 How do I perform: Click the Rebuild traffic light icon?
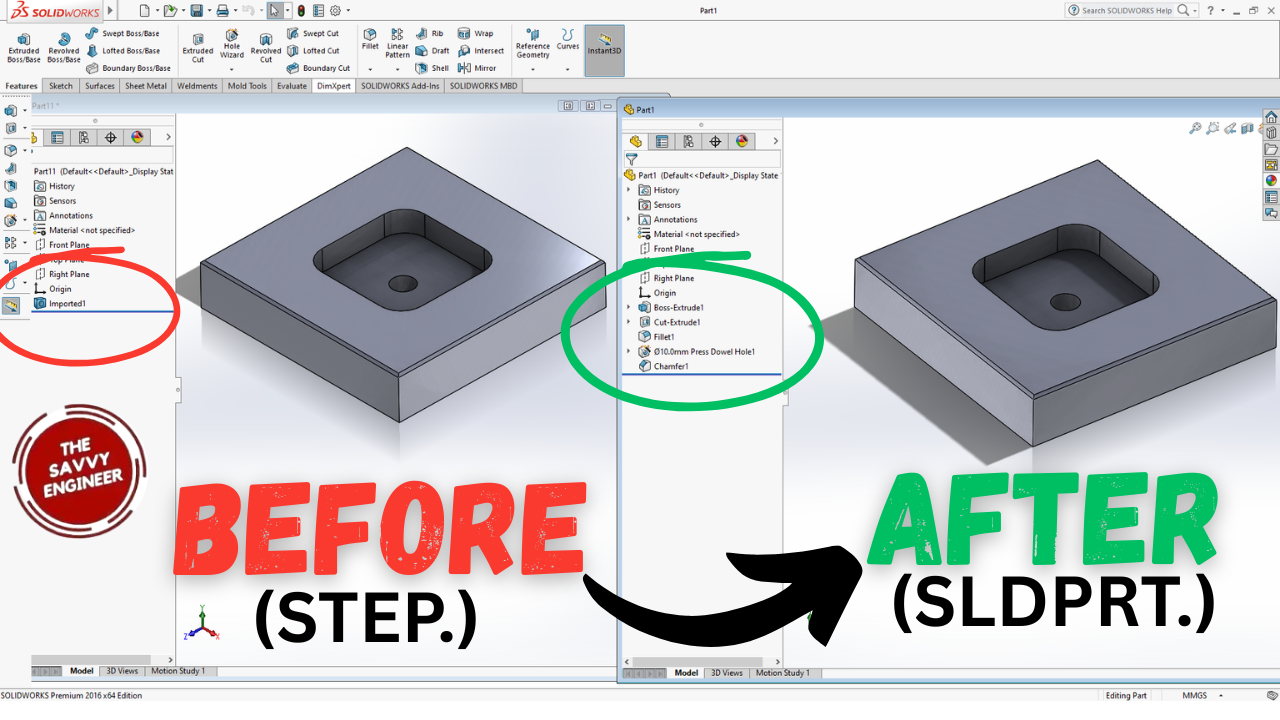[301, 10]
